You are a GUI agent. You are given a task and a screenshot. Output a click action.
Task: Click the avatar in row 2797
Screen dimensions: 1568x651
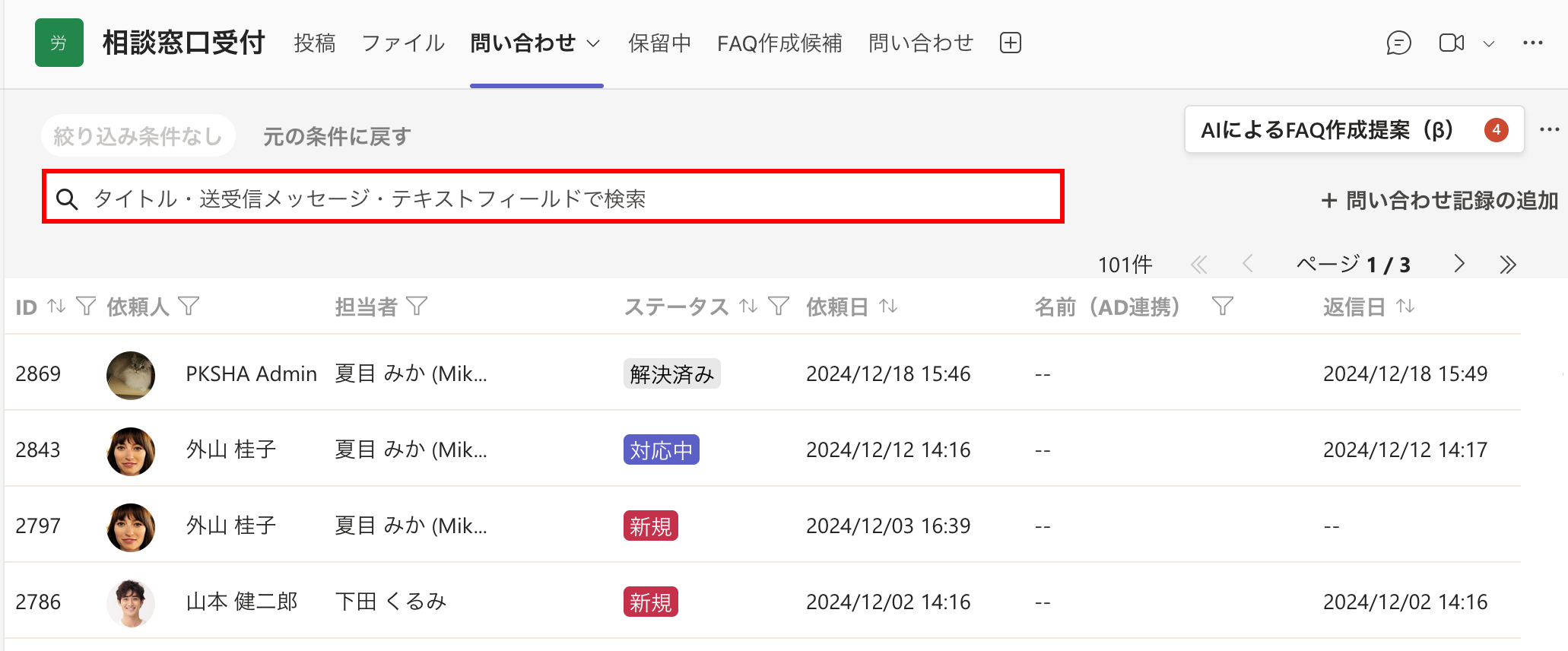tap(131, 527)
